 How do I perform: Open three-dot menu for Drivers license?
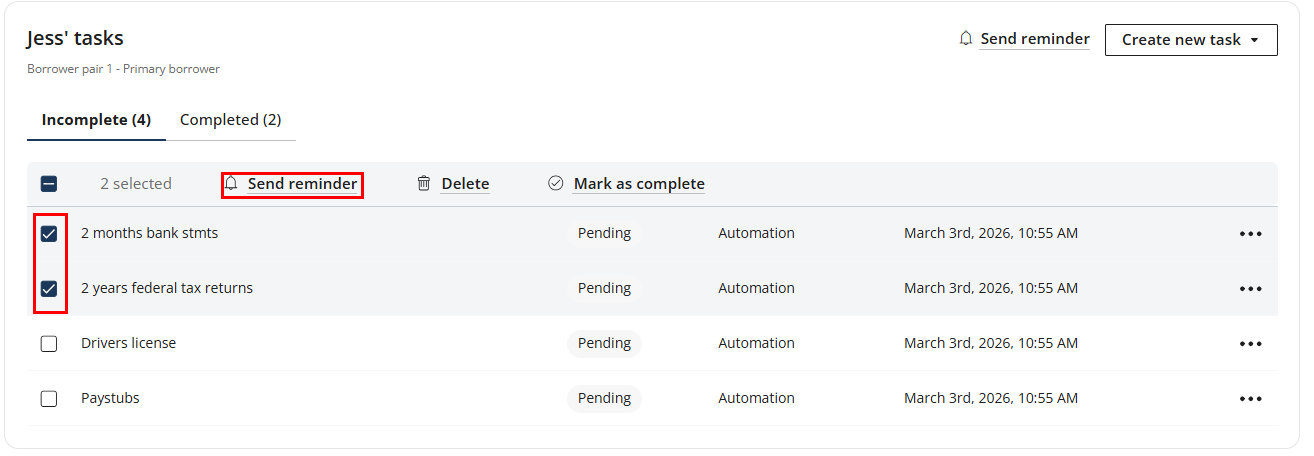click(x=1250, y=344)
